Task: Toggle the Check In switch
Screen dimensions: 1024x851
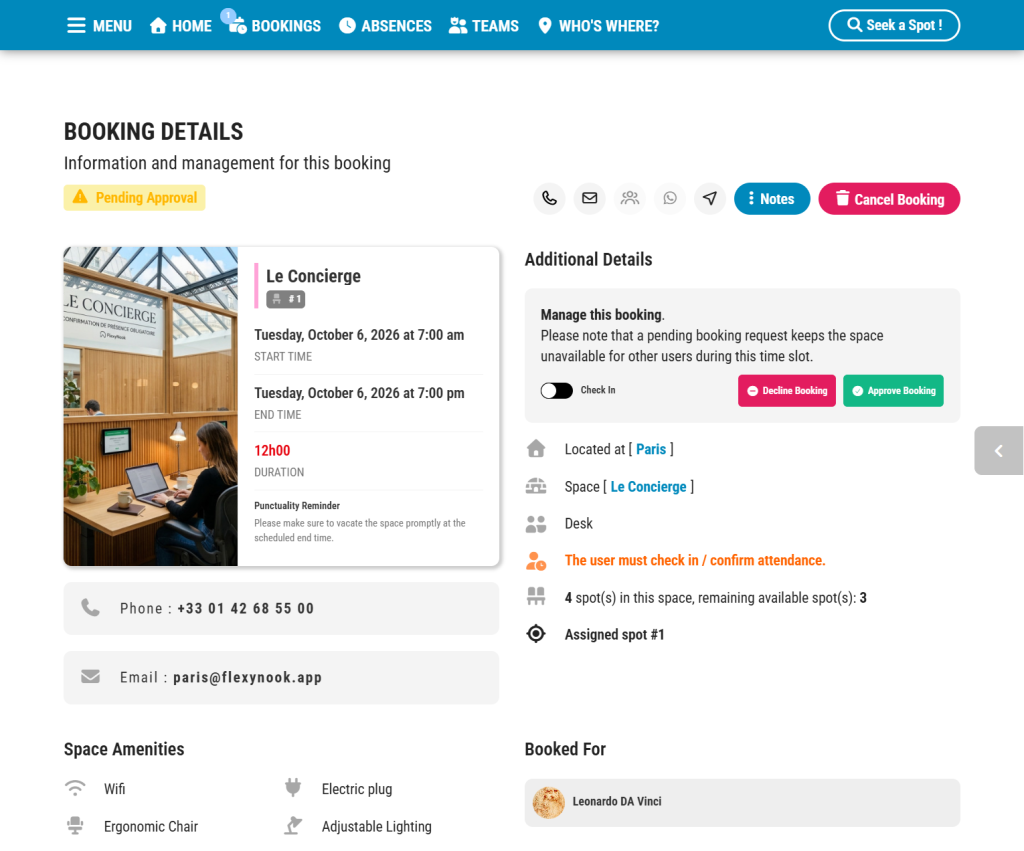Action: 556,391
